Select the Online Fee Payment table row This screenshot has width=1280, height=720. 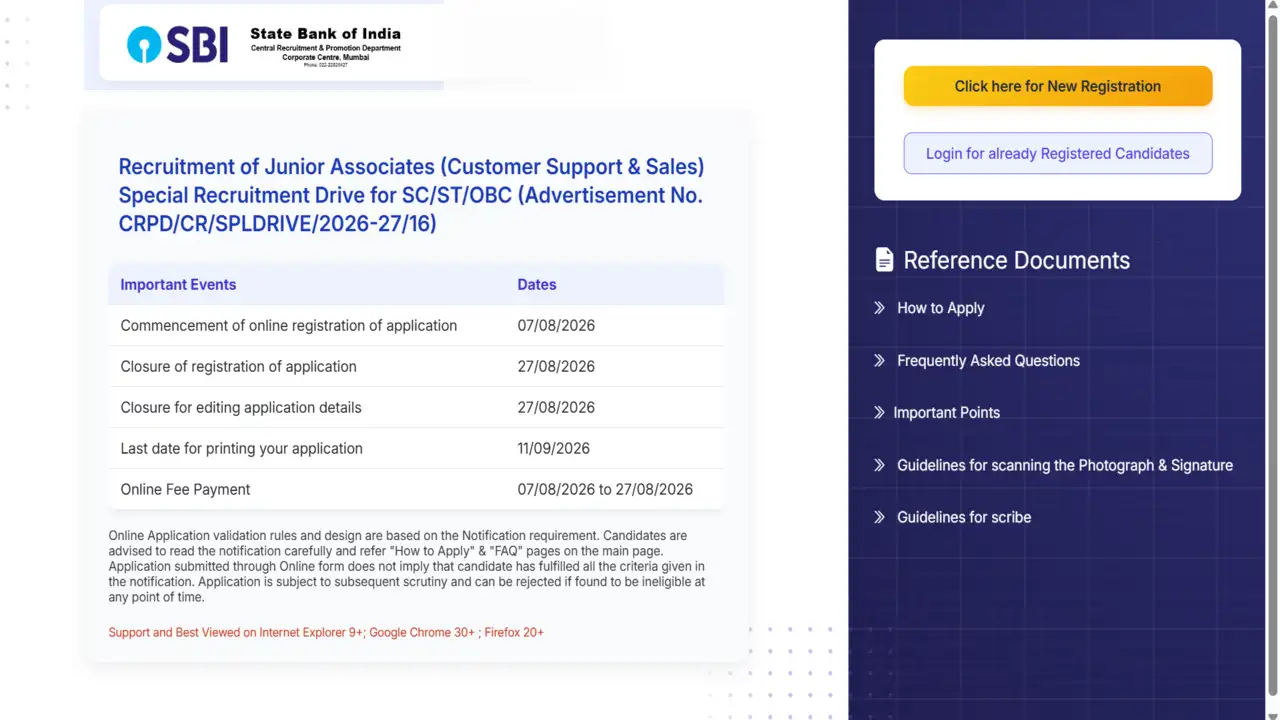tap(416, 489)
